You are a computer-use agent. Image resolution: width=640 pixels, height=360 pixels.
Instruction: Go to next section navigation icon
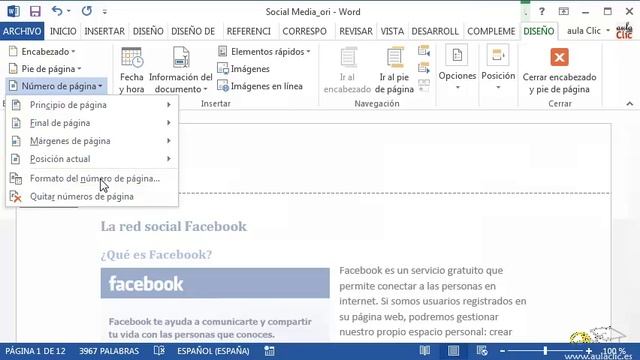coord(424,67)
